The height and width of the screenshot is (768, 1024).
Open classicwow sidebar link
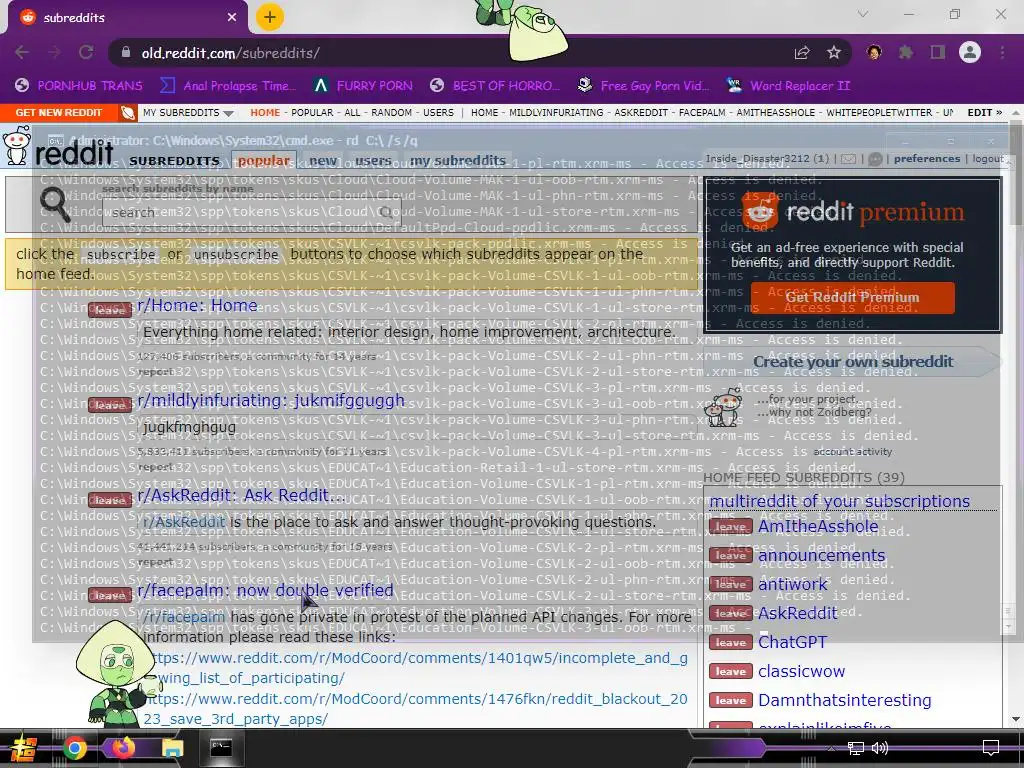pos(801,671)
